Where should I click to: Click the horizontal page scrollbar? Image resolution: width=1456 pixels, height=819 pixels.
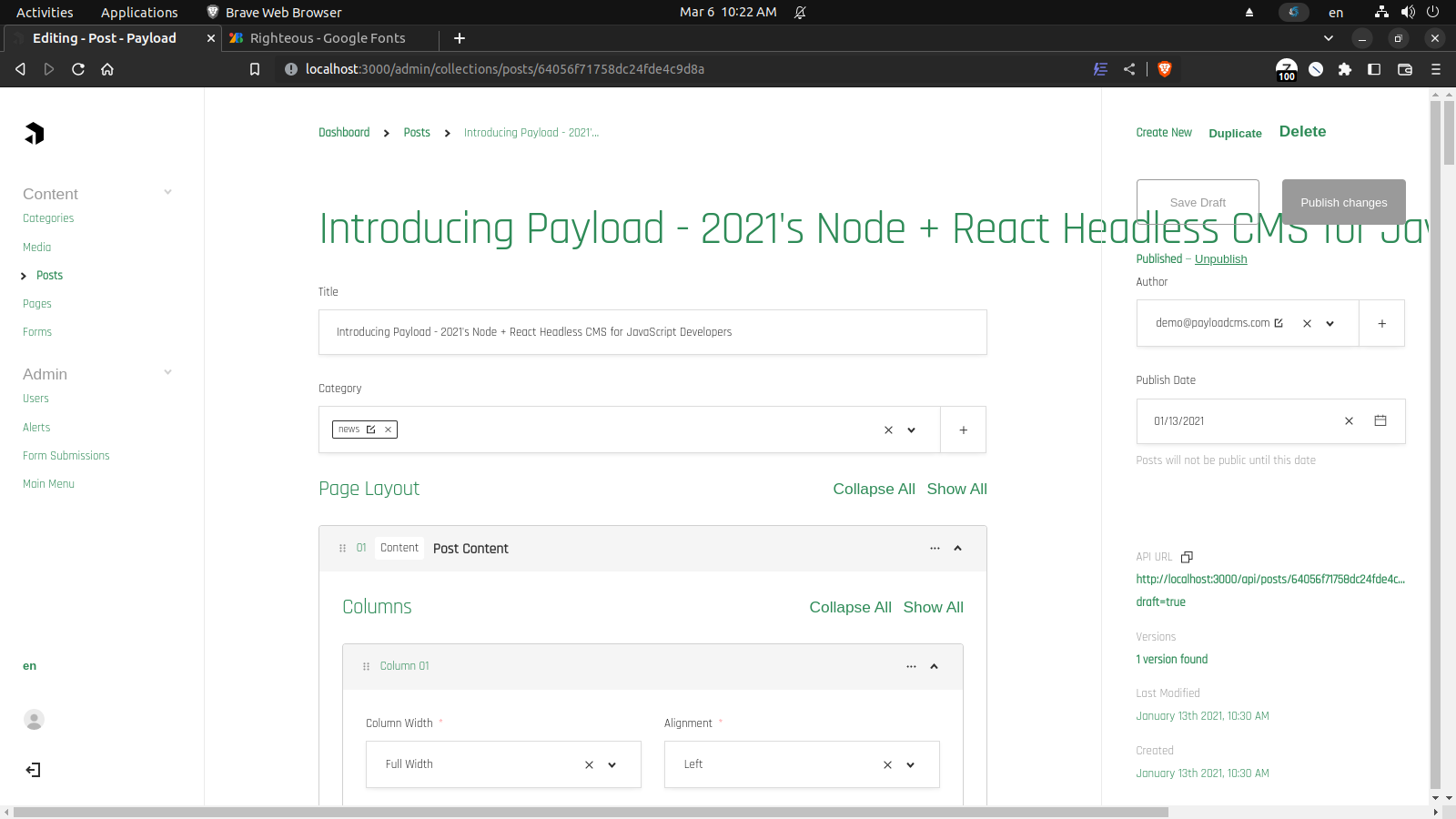pos(591,812)
